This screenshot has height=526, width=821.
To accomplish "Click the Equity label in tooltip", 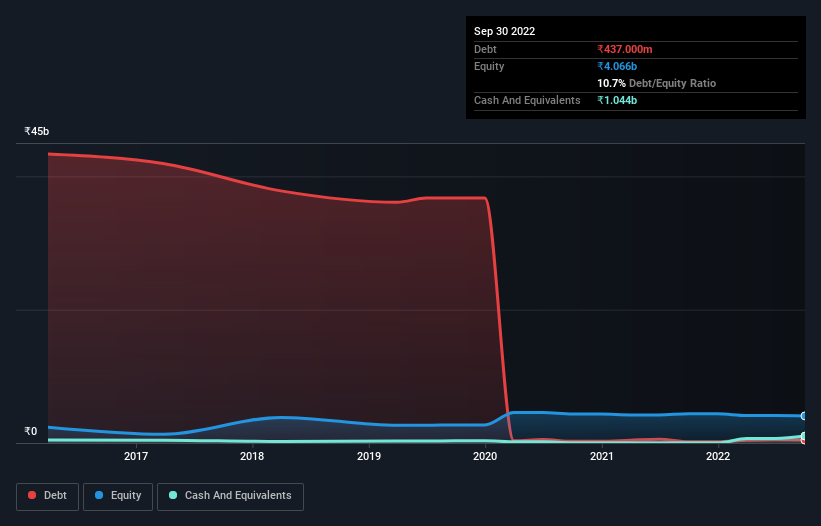I will click(x=489, y=66).
